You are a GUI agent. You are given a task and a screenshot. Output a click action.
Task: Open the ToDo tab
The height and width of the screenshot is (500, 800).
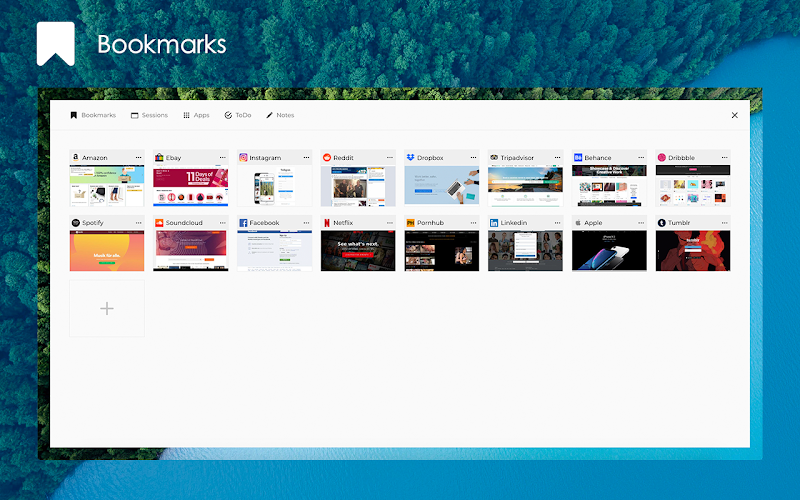[238, 115]
